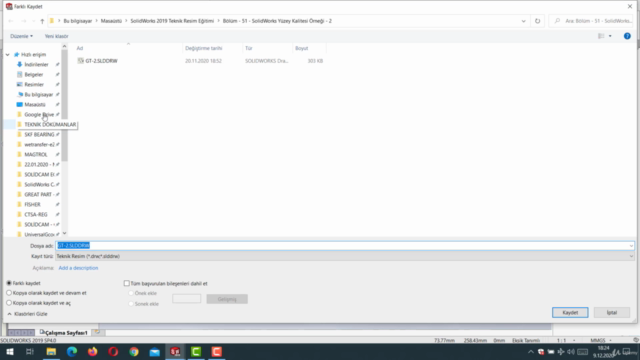Viewport: 640px width, 360px height.
Task: Open Belgeler in quick access
Action: pos(33,74)
